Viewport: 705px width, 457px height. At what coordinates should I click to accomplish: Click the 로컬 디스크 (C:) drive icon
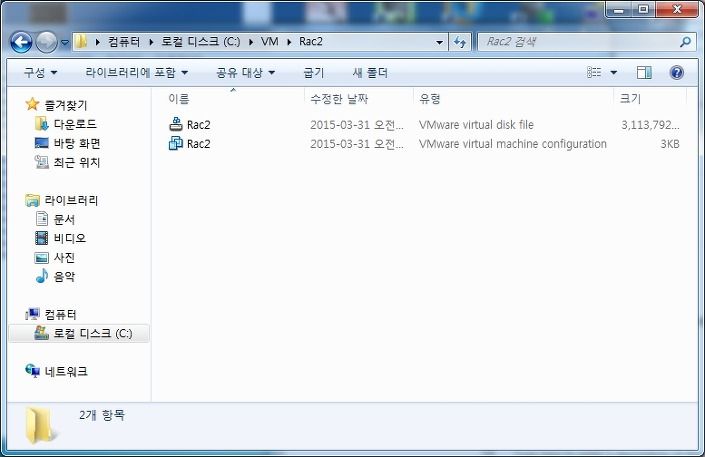point(41,332)
